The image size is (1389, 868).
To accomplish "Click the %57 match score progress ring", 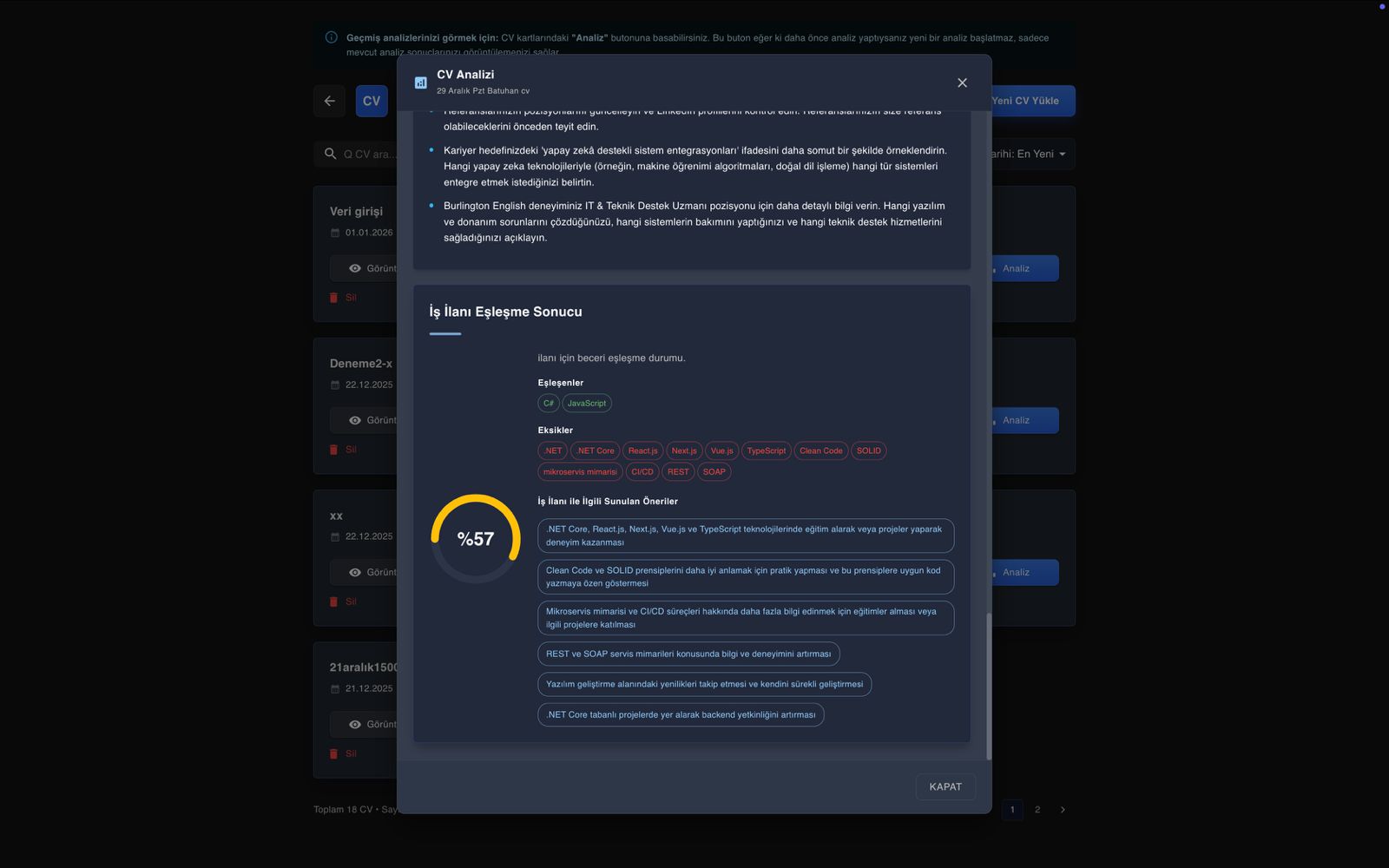I will coord(476,538).
